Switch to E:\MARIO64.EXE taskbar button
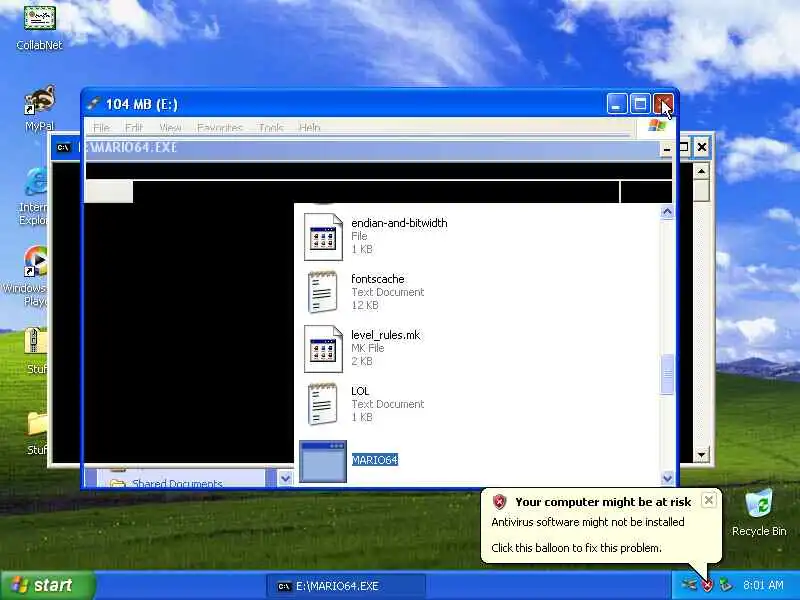 (346, 586)
